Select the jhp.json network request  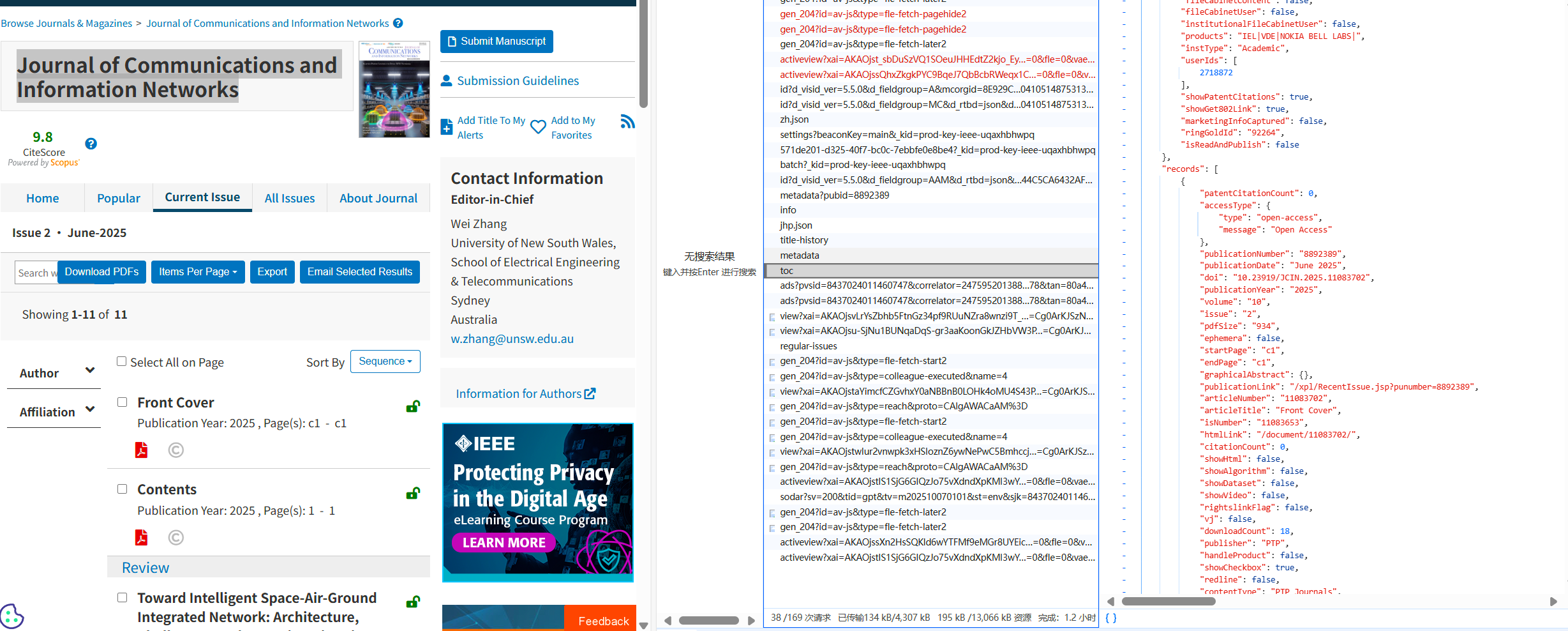point(931,225)
